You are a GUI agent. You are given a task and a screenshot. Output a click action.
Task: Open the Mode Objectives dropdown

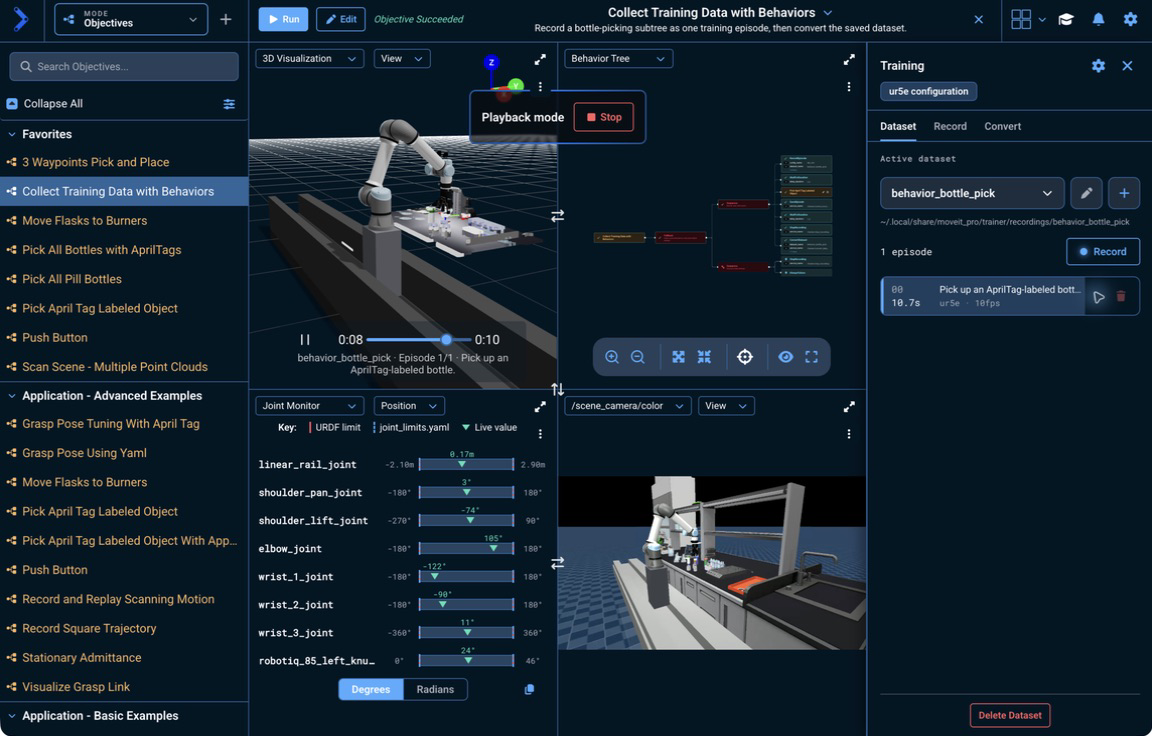pos(131,19)
